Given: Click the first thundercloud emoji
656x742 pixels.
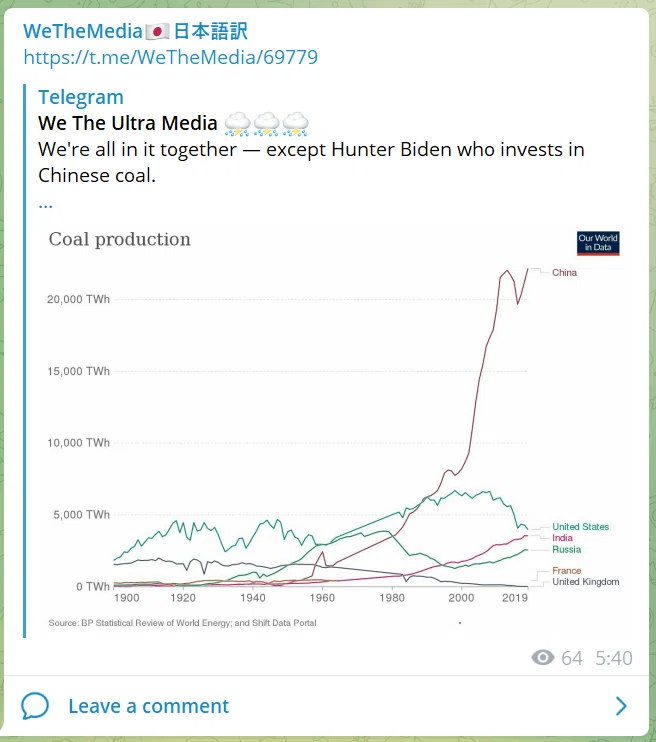Looking at the screenshot, I should (237, 124).
